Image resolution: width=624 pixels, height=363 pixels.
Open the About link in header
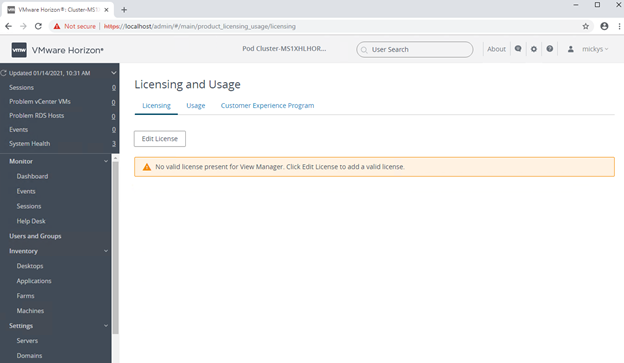496,49
